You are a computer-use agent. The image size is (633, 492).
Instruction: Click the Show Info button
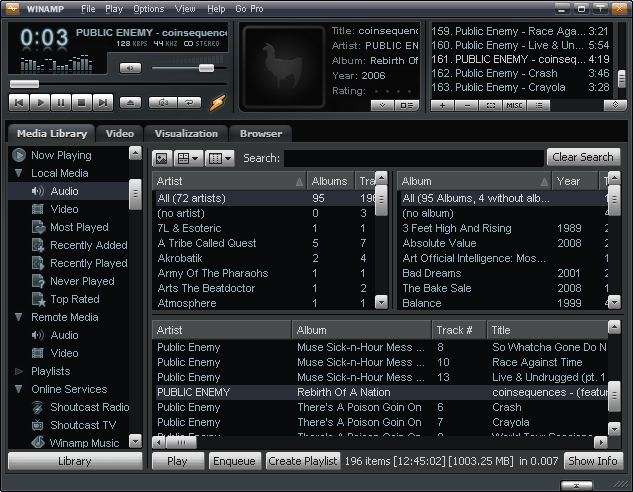pos(593,461)
